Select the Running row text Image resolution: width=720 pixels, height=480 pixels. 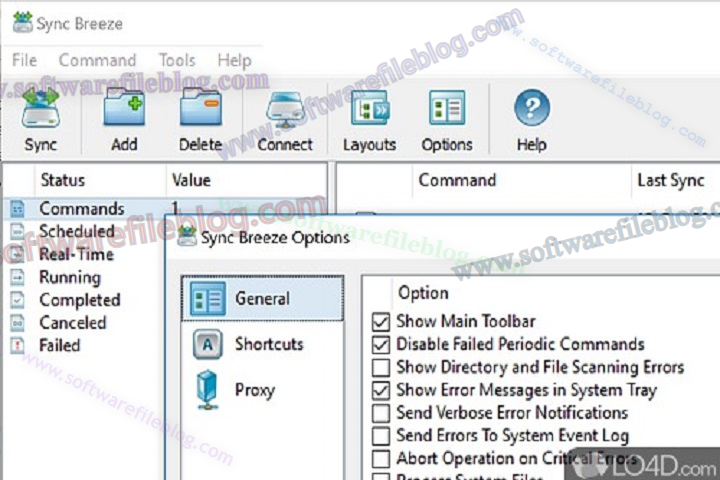pyautogui.click(x=70, y=277)
